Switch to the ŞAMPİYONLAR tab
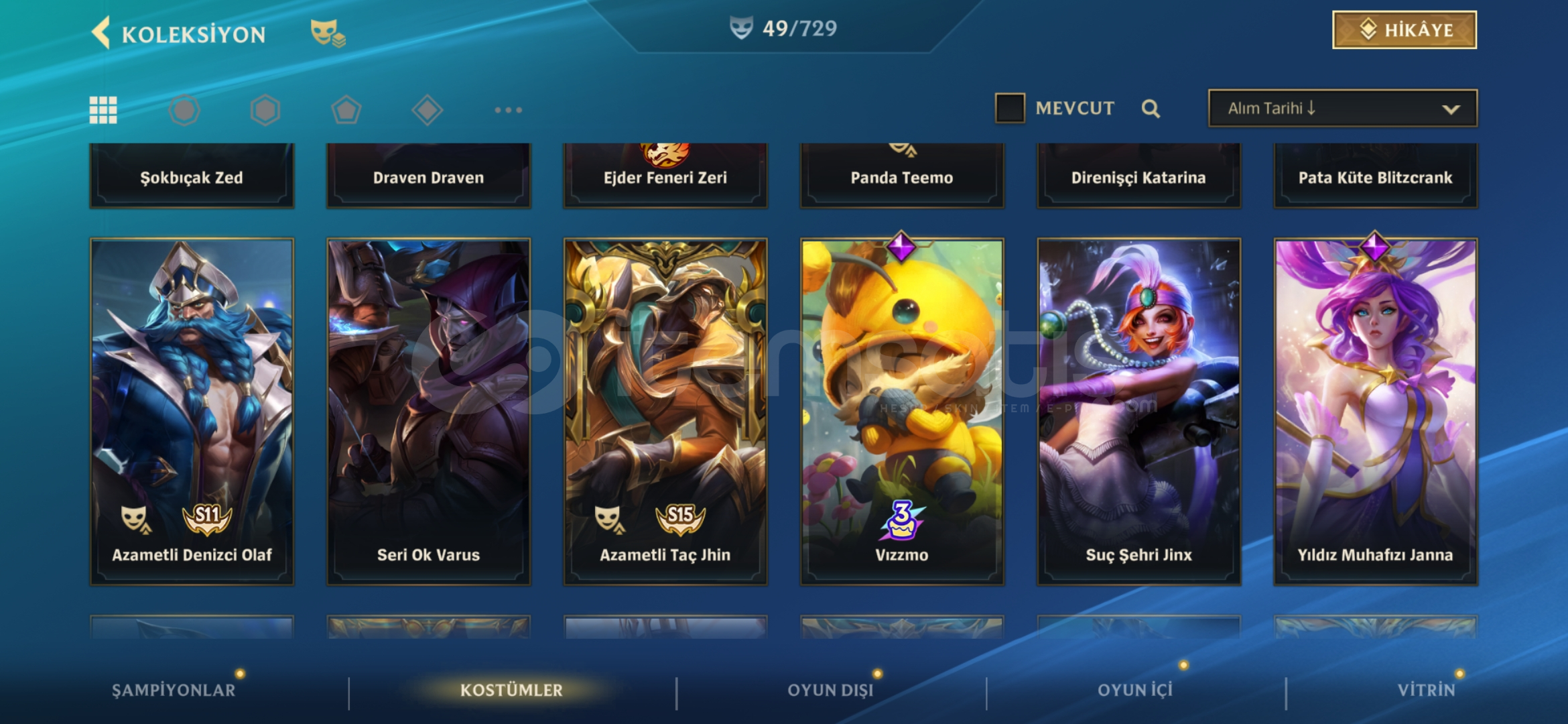 click(x=174, y=690)
